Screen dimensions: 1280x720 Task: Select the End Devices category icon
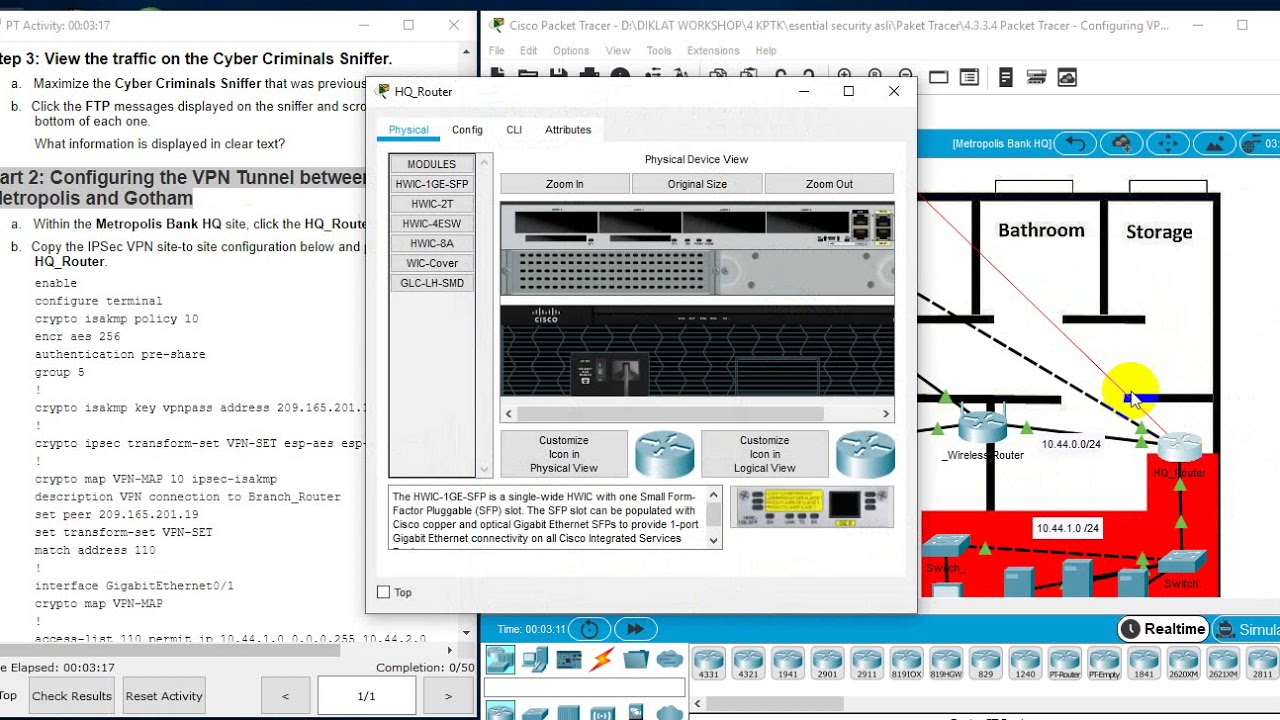(x=534, y=659)
